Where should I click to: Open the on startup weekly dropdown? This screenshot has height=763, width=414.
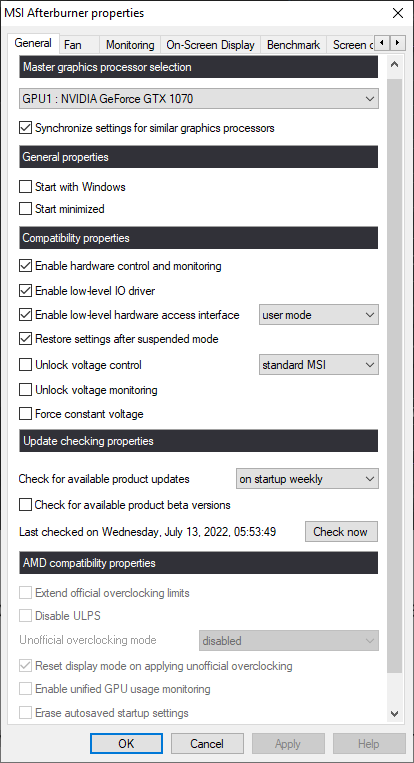pos(307,479)
